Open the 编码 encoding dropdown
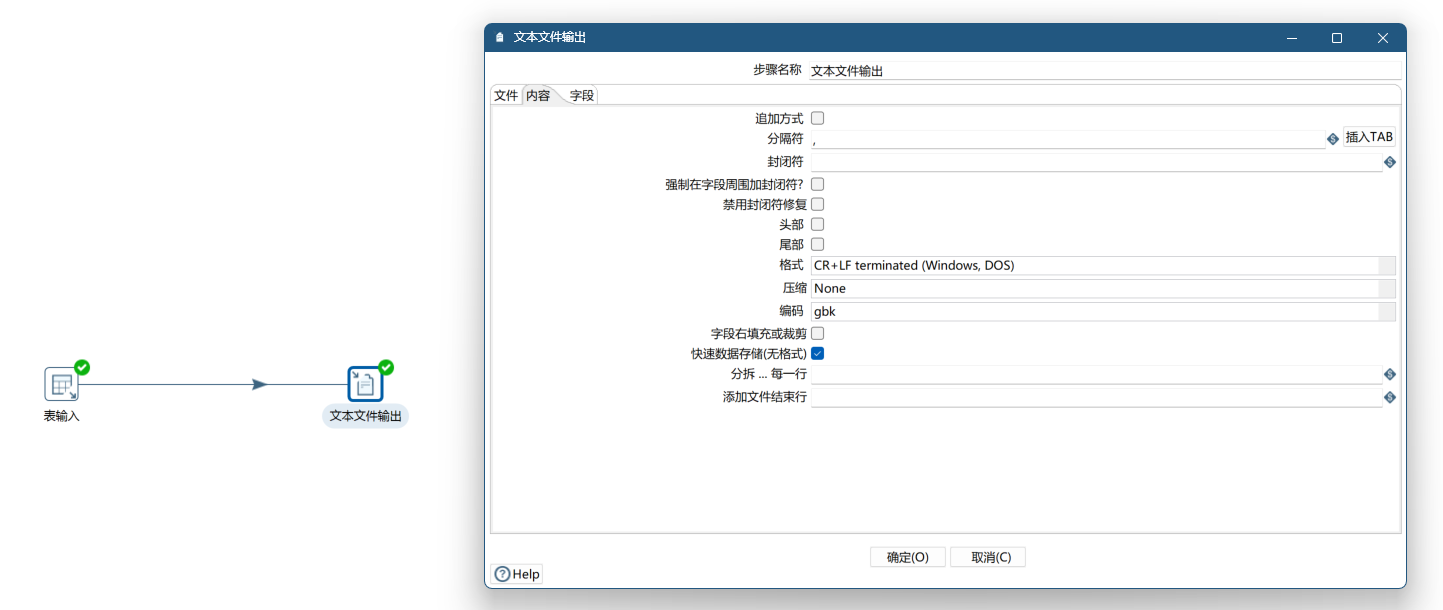 tap(1386, 312)
